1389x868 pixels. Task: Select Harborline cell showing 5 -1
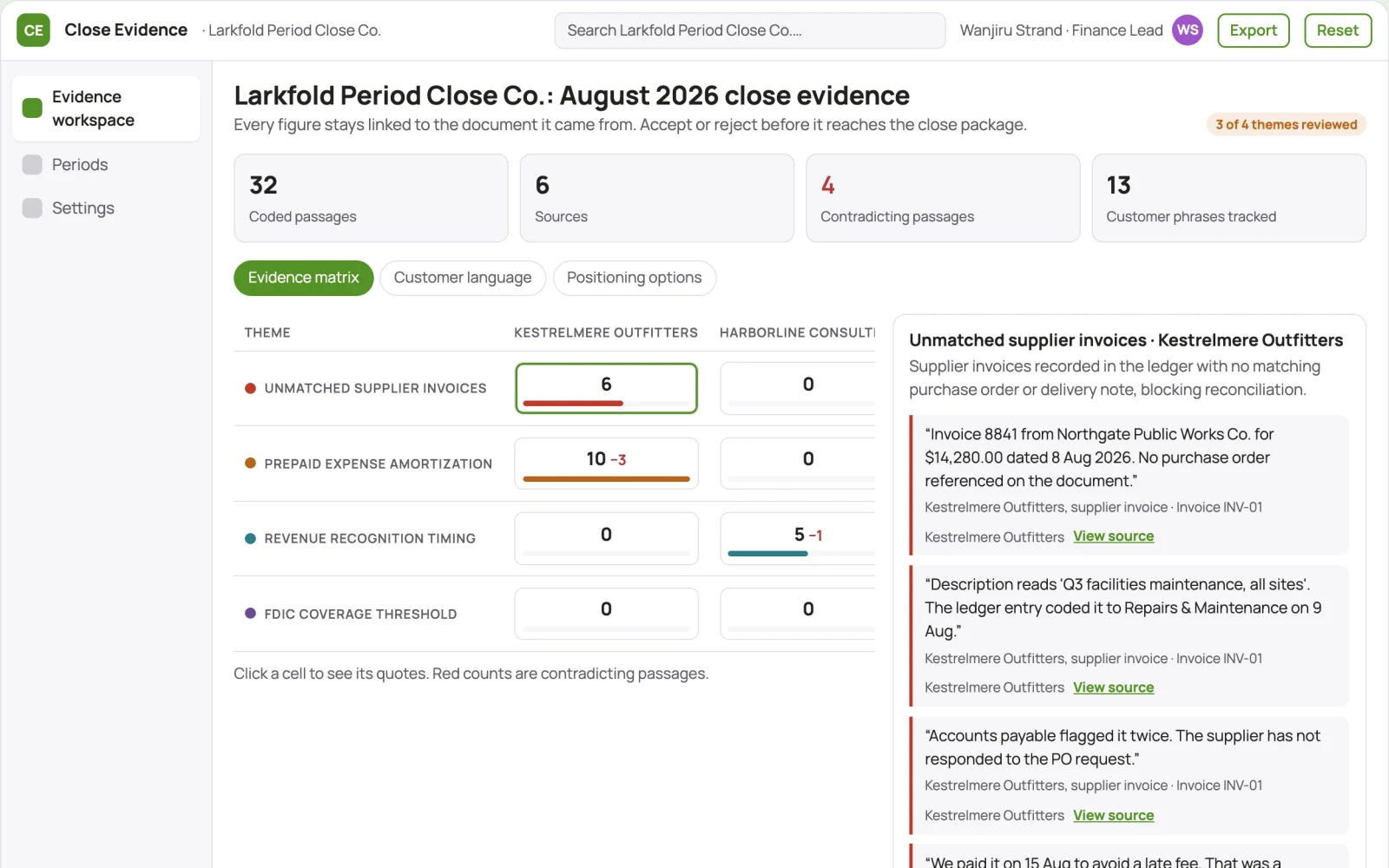pos(798,538)
